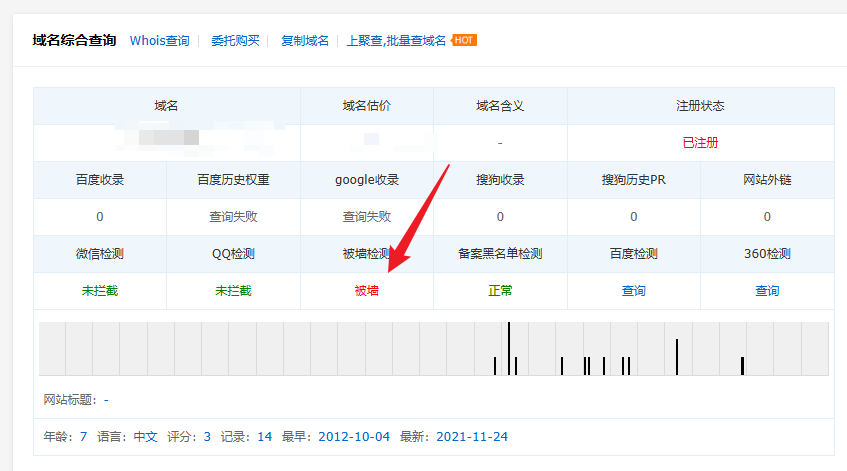Click the 正常 备案黑名单 result
Viewport: 847px width, 471px height.
tap(500, 291)
